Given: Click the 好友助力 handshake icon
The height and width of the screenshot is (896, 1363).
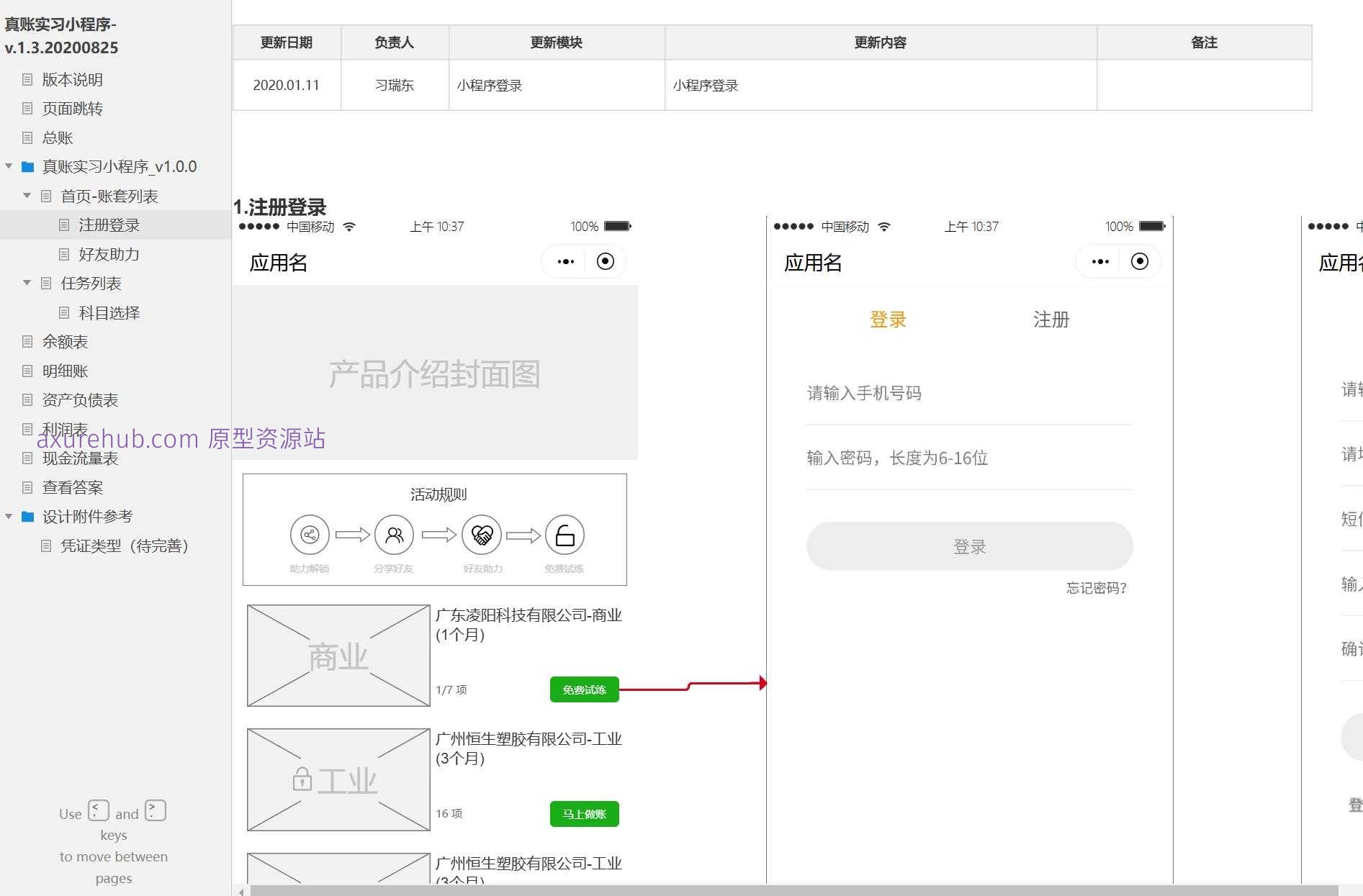Looking at the screenshot, I should click(x=481, y=534).
